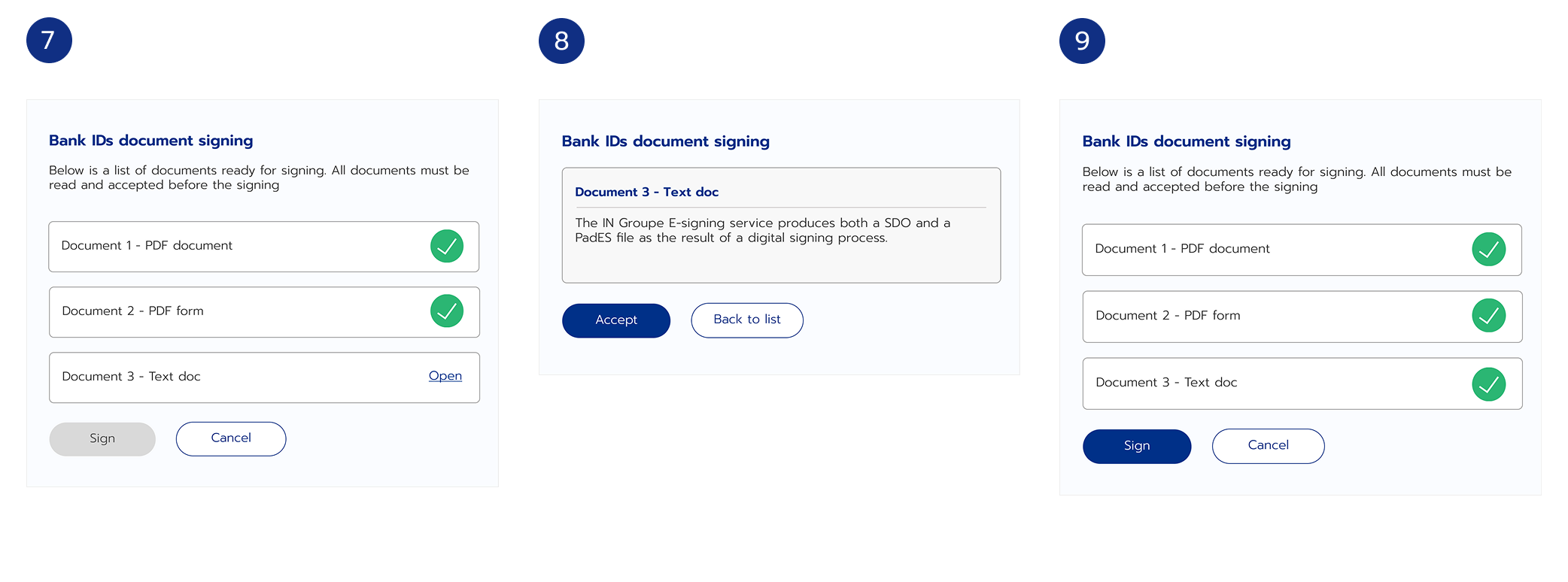
Task: Click Document 1 green checkmark in step 7
Action: [x=447, y=246]
